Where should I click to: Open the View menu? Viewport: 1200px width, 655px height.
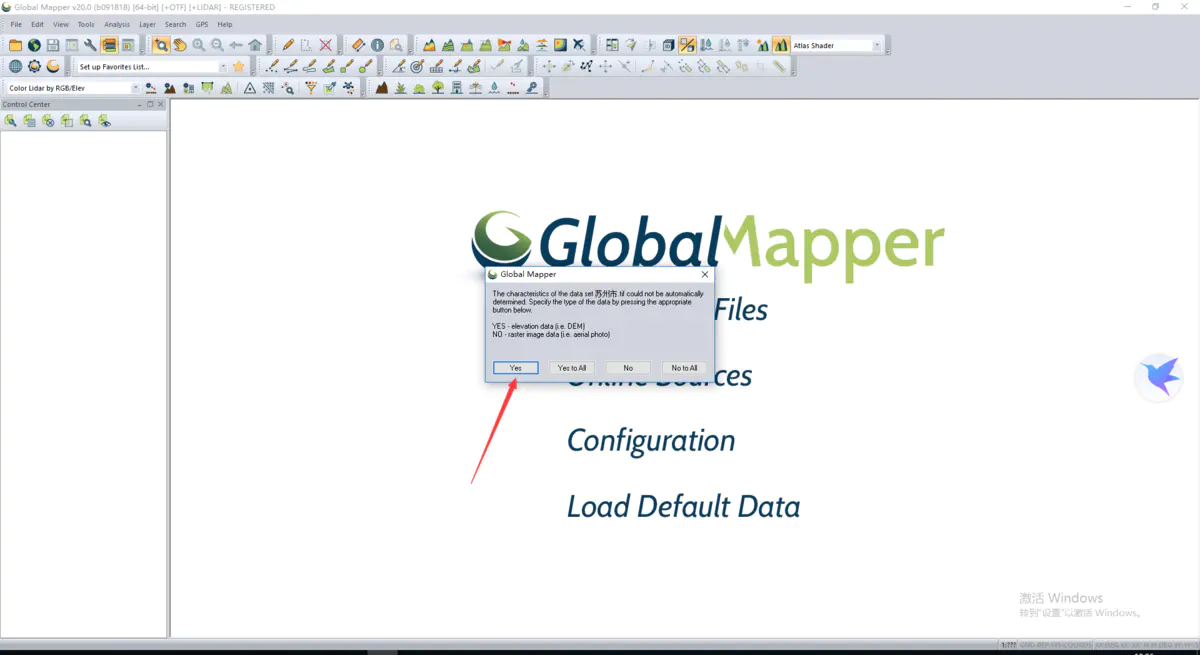(61, 24)
